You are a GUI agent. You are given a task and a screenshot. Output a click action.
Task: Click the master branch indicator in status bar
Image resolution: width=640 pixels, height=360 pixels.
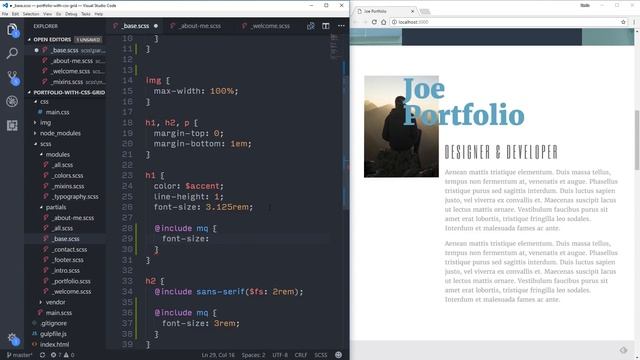19,355
